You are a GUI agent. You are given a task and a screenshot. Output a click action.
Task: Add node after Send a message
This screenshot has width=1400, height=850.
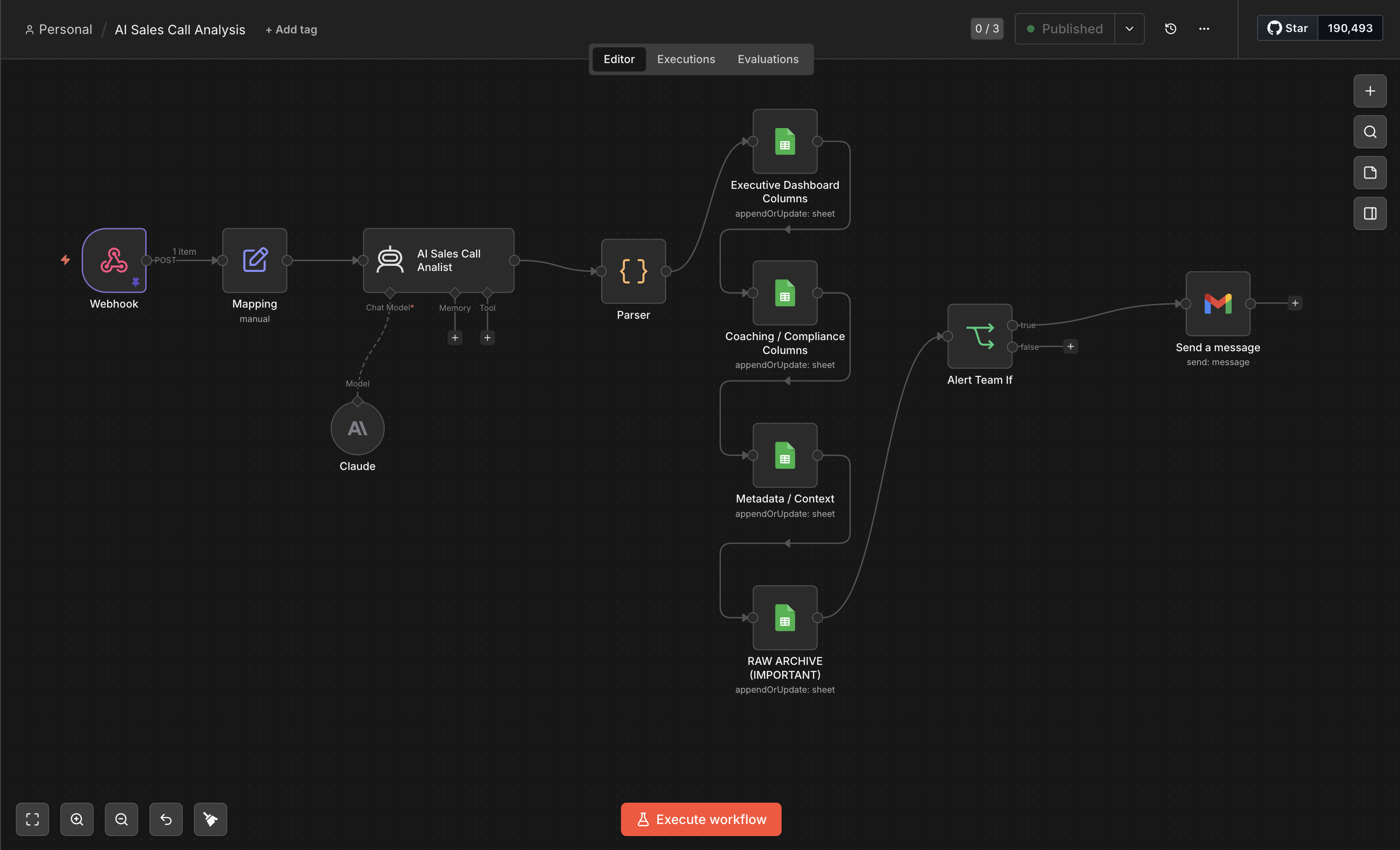[1295, 303]
